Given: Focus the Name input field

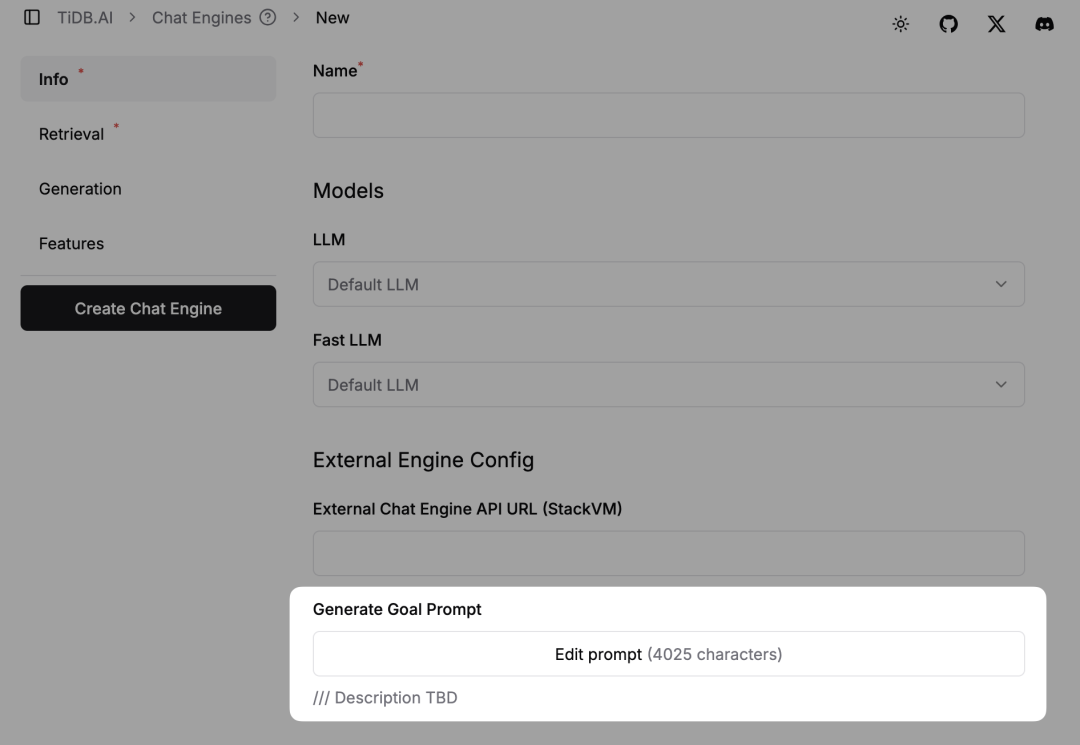Looking at the screenshot, I should click(668, 116).
